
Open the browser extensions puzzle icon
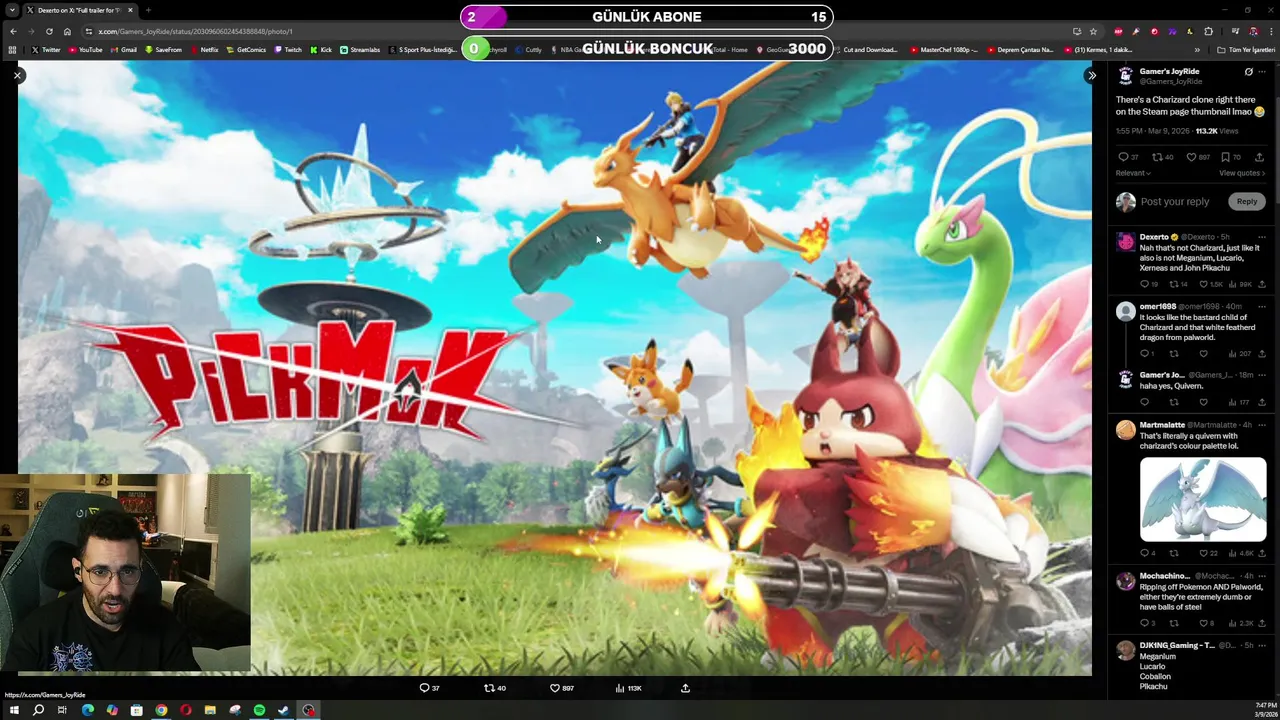pos(1208,31)
